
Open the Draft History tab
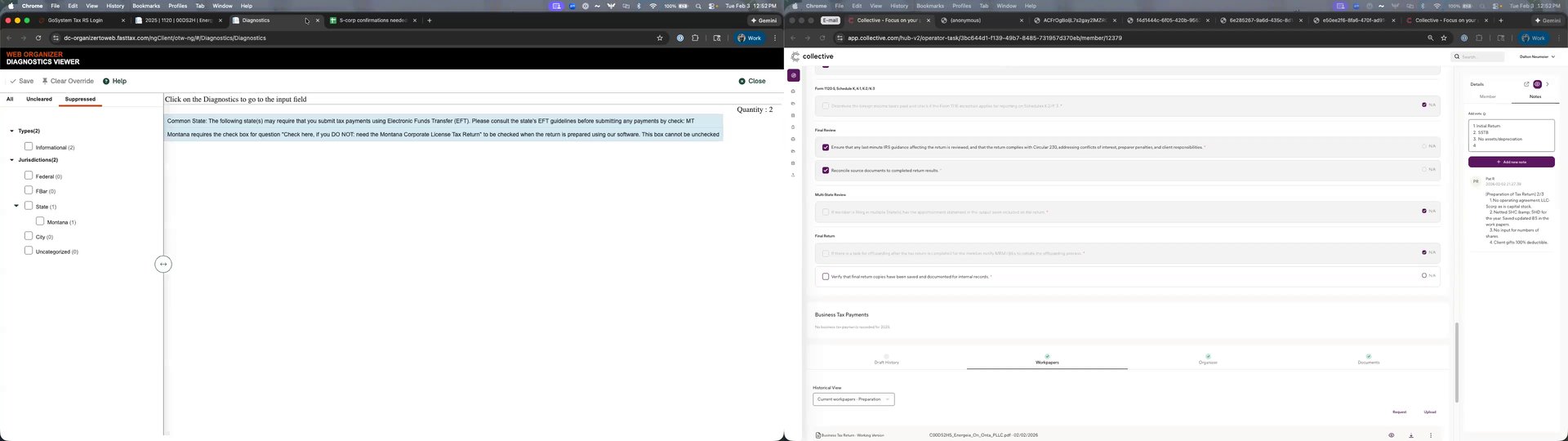pyautogui.click(x=886, y=359)
